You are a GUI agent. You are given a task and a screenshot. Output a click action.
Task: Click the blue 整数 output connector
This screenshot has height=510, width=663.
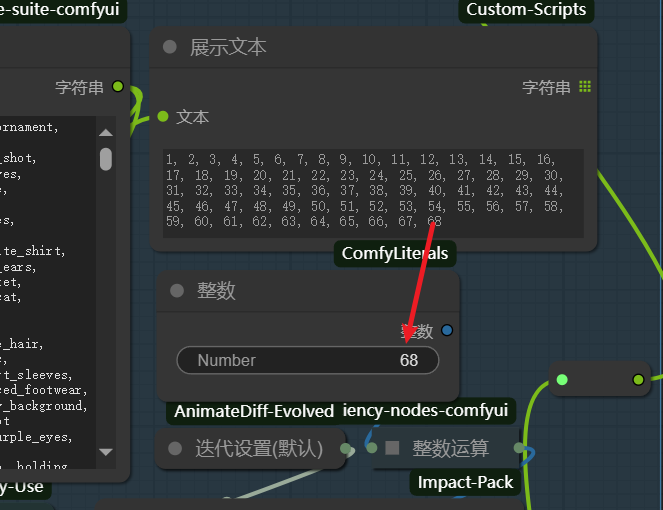click(x=446, y=330)
